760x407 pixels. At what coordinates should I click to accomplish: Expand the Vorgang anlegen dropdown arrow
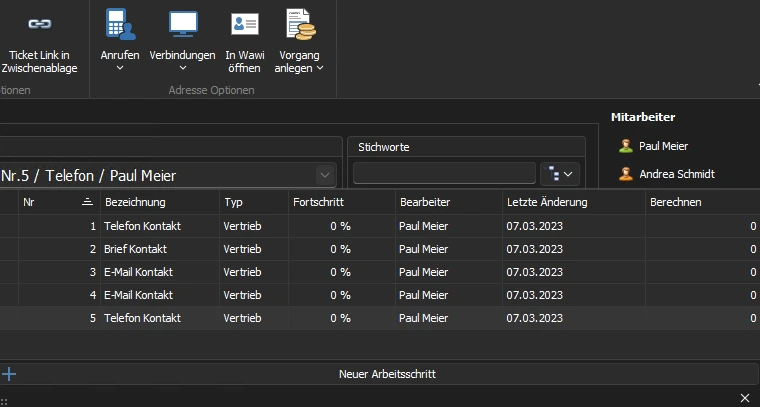tap(320, 68)
